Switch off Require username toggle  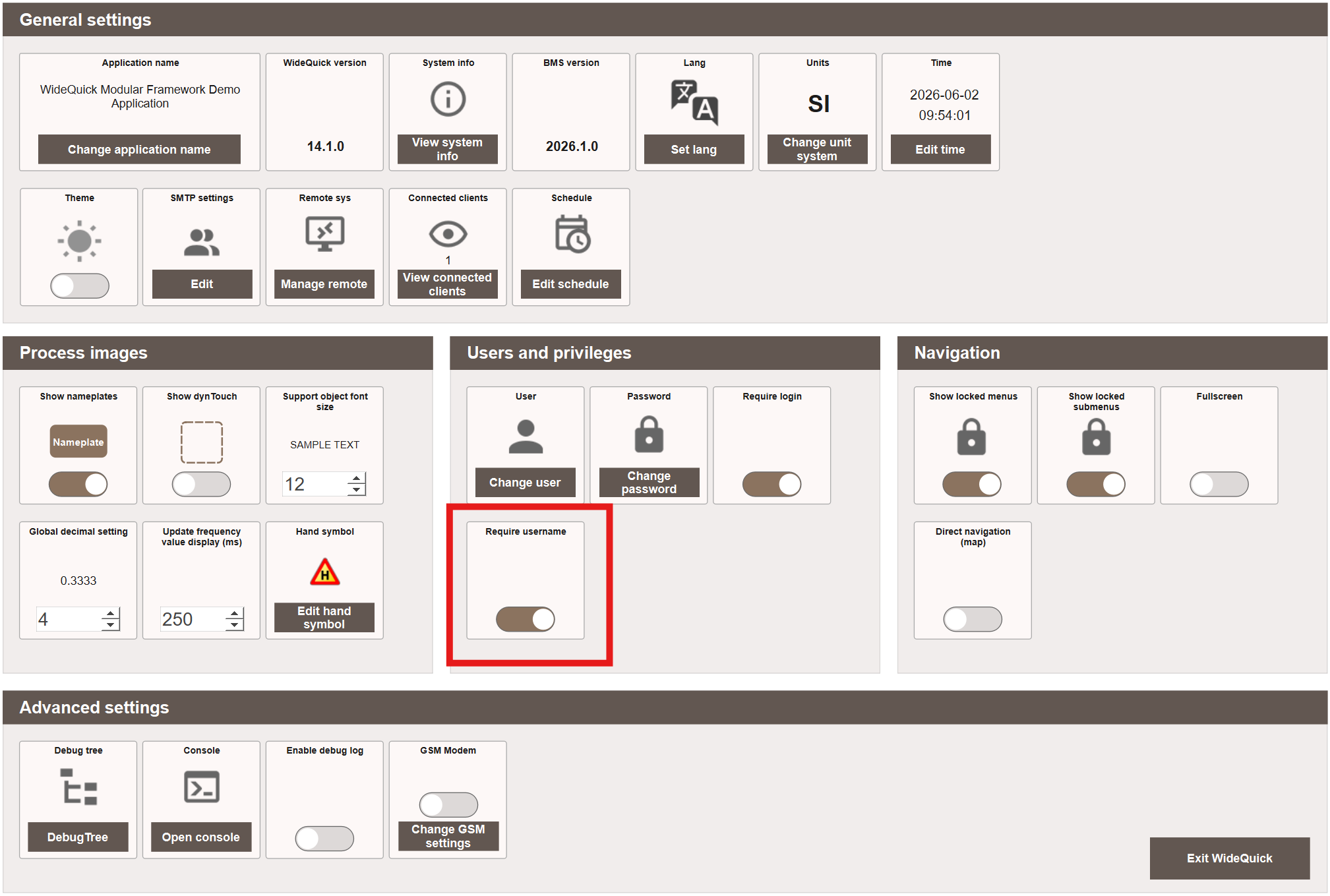click(x=526, y=619)
